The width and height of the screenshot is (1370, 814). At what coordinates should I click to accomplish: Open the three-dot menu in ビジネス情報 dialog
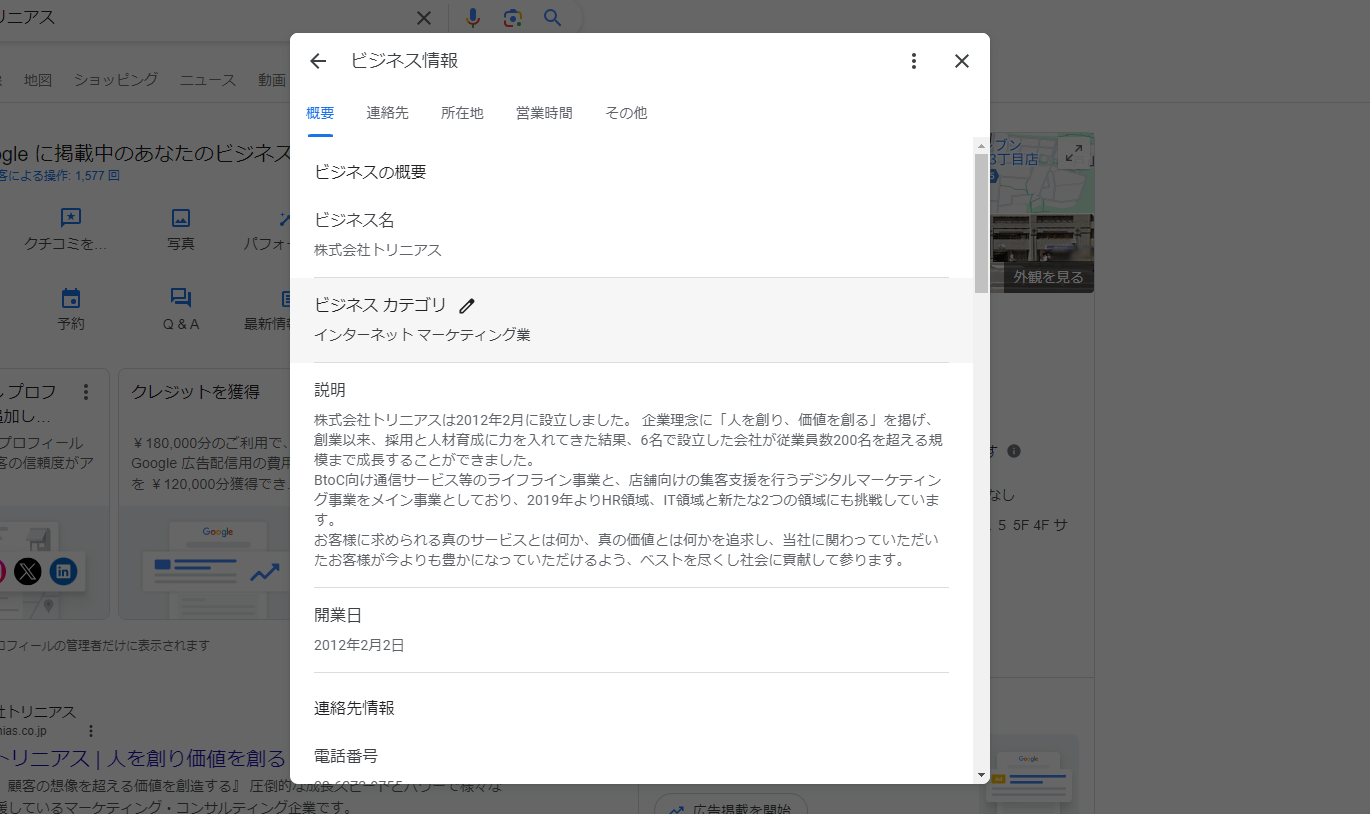pos(913,61)
